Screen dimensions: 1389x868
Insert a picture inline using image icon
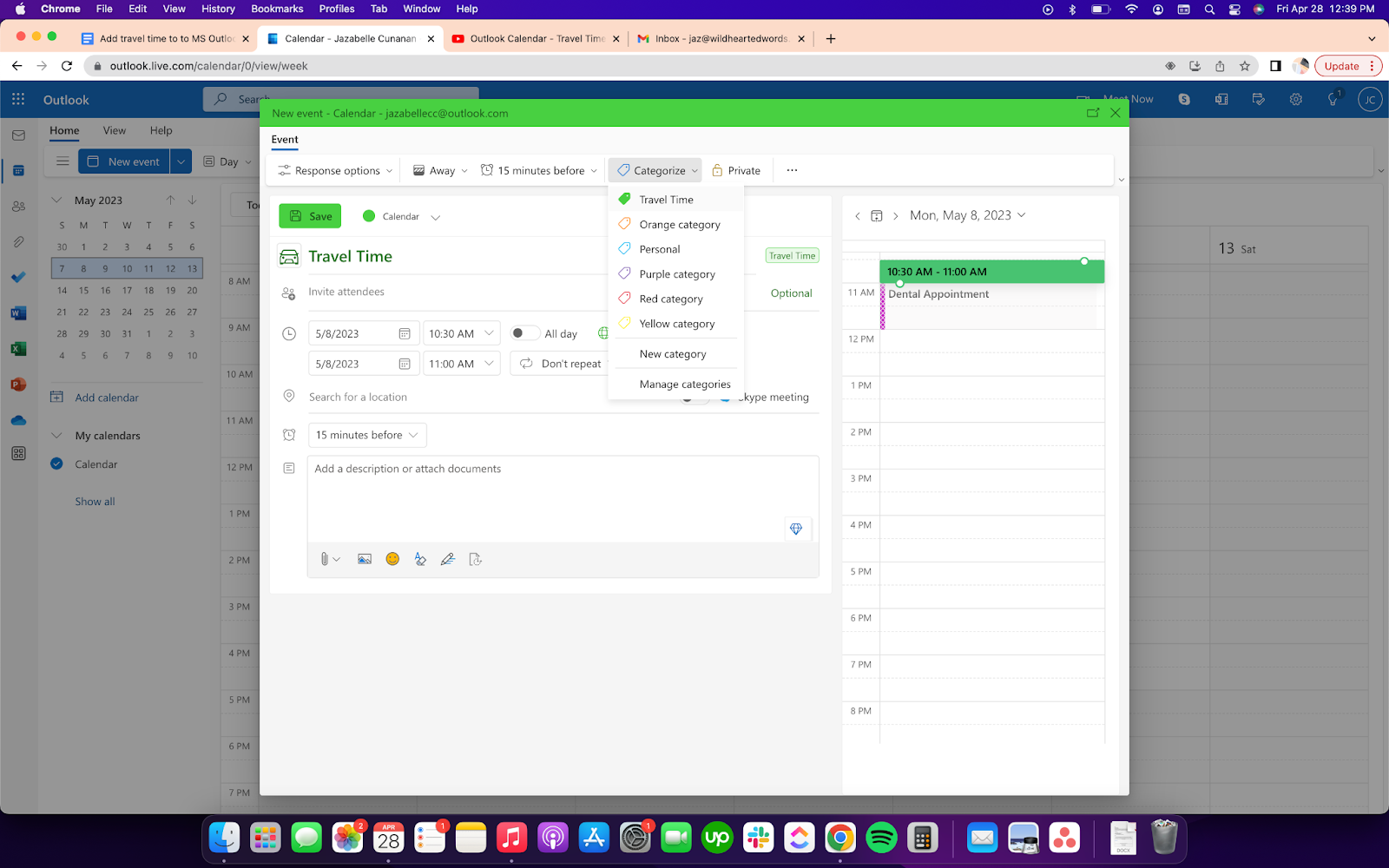(x=365, y=559)
